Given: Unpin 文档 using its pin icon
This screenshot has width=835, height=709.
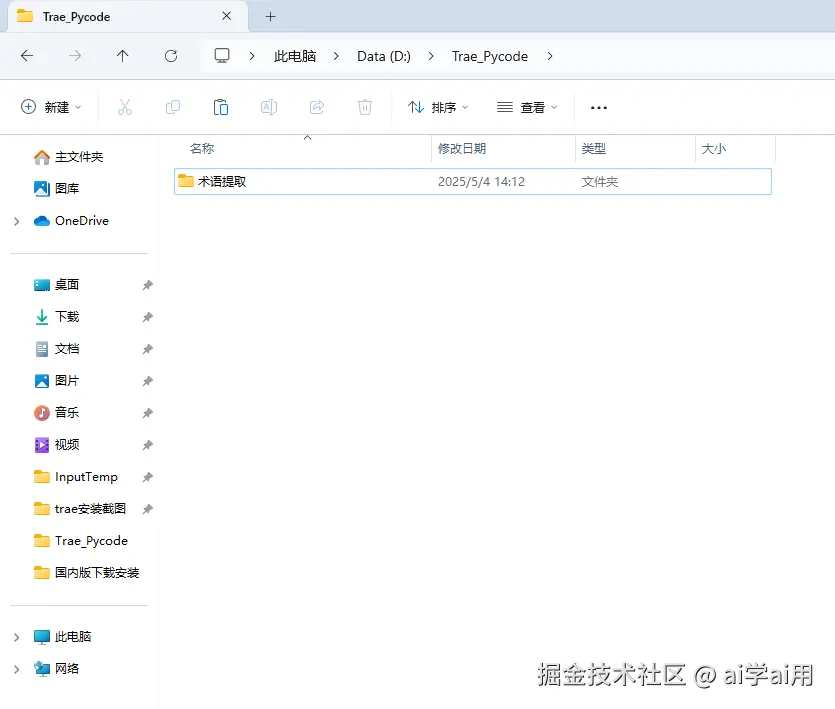Looking at the screenshot, I should [x=148, y=349].
